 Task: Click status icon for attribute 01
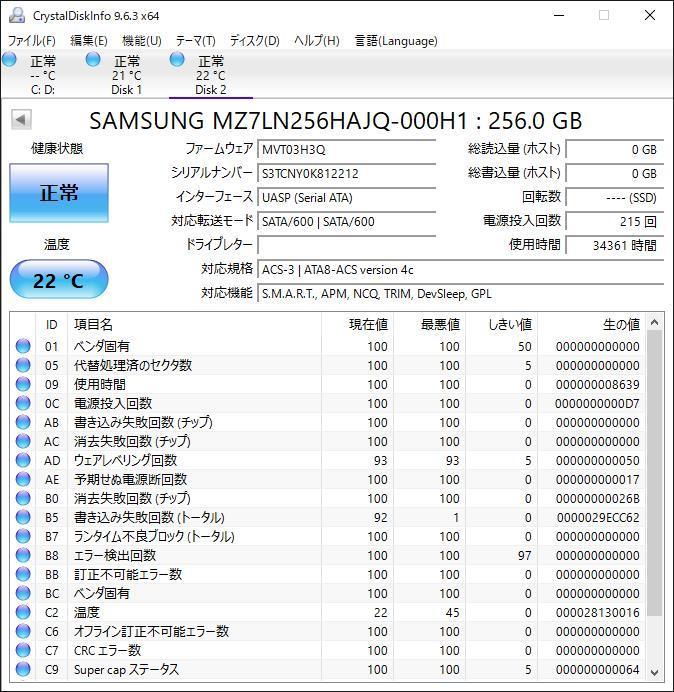[23, 346]
